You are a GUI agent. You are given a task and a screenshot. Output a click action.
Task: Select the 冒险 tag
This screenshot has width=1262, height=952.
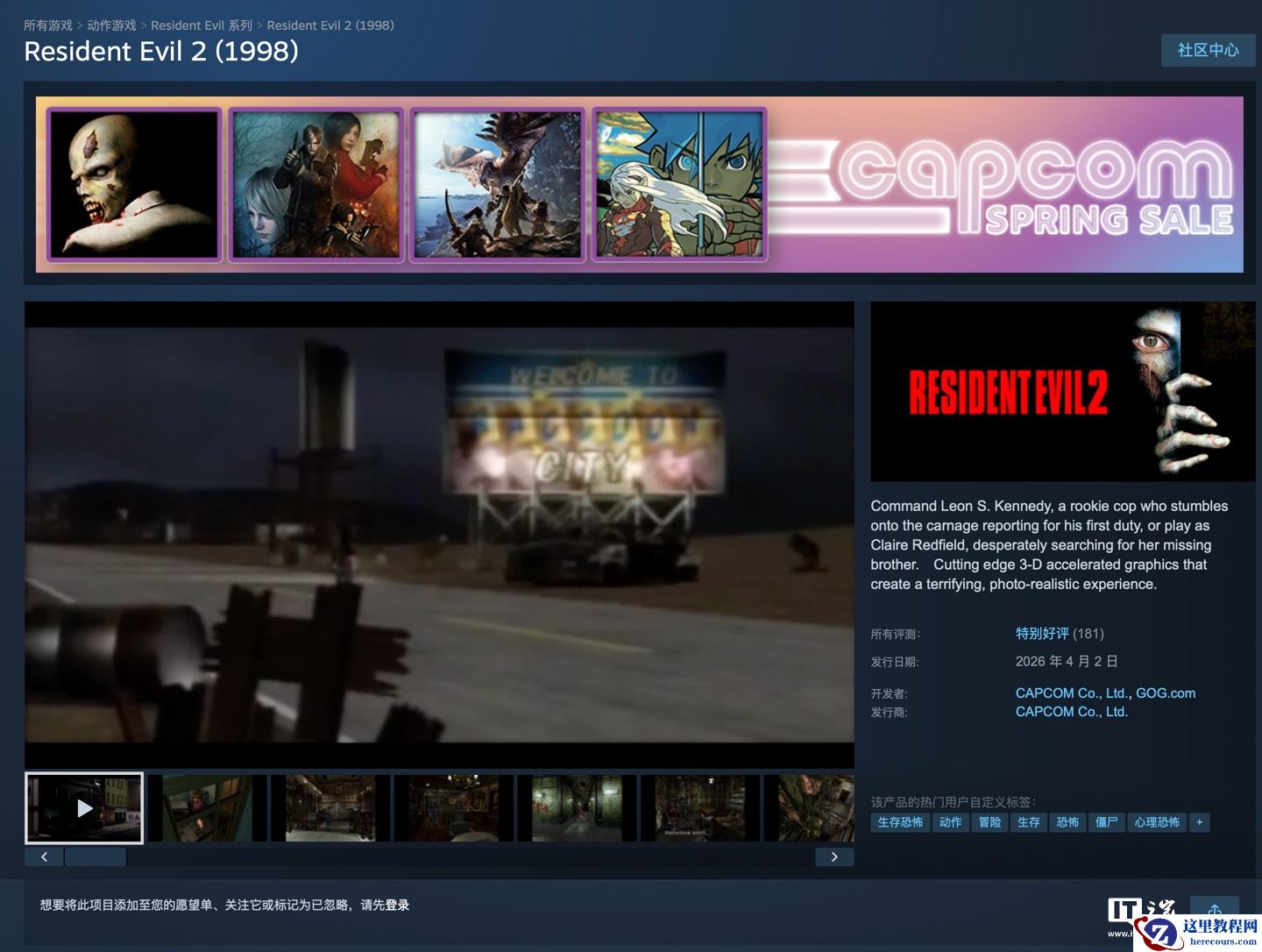(x=990, y=822)
